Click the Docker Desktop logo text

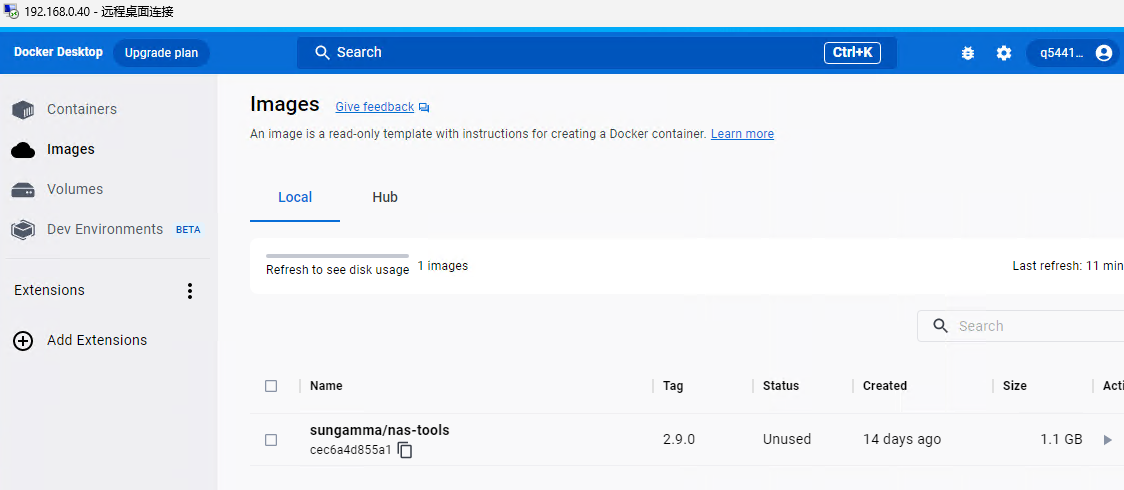click(x=58, y=52)
